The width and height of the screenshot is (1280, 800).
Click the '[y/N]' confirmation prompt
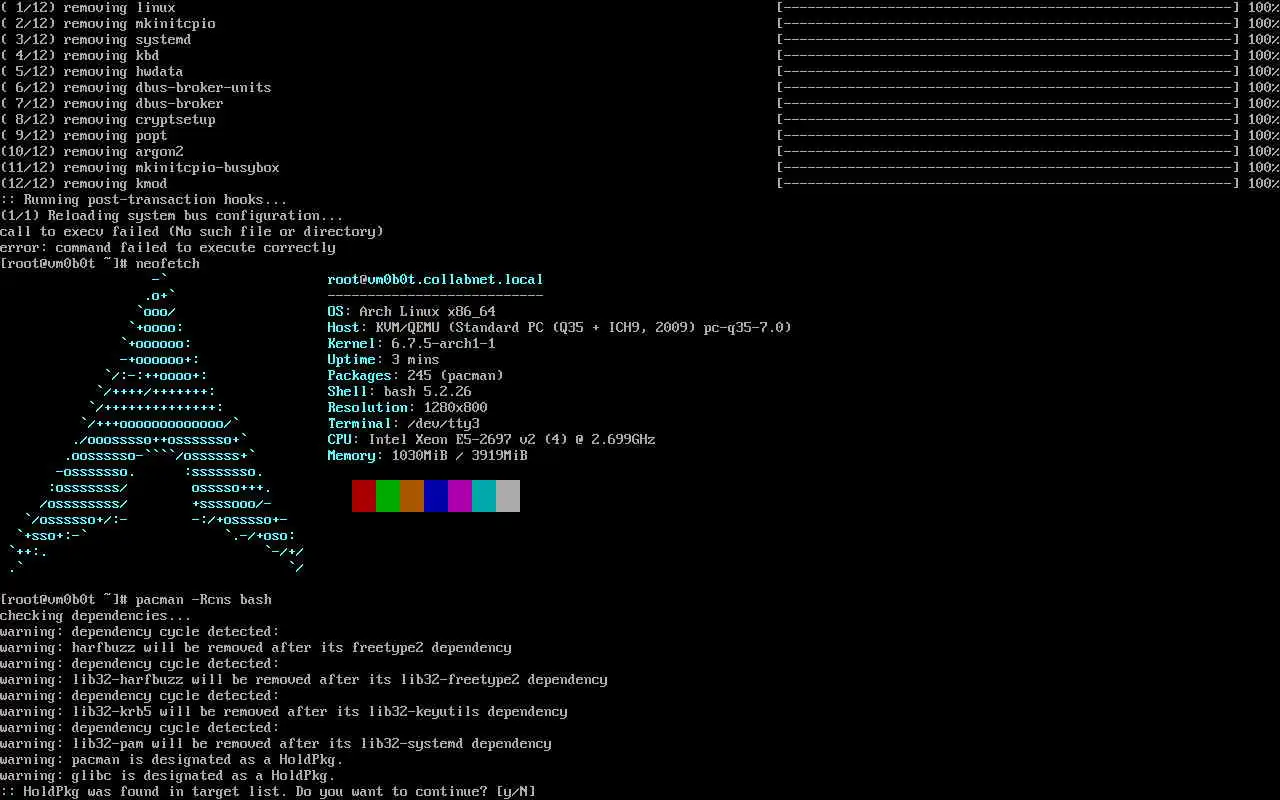click(x=516, y=792)
